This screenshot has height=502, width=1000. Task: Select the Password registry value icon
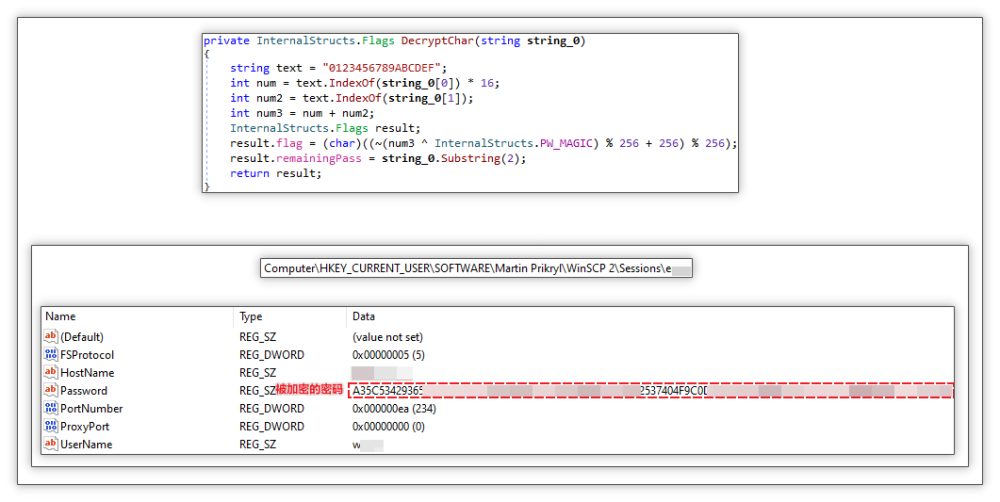click(x=51, y=391)
